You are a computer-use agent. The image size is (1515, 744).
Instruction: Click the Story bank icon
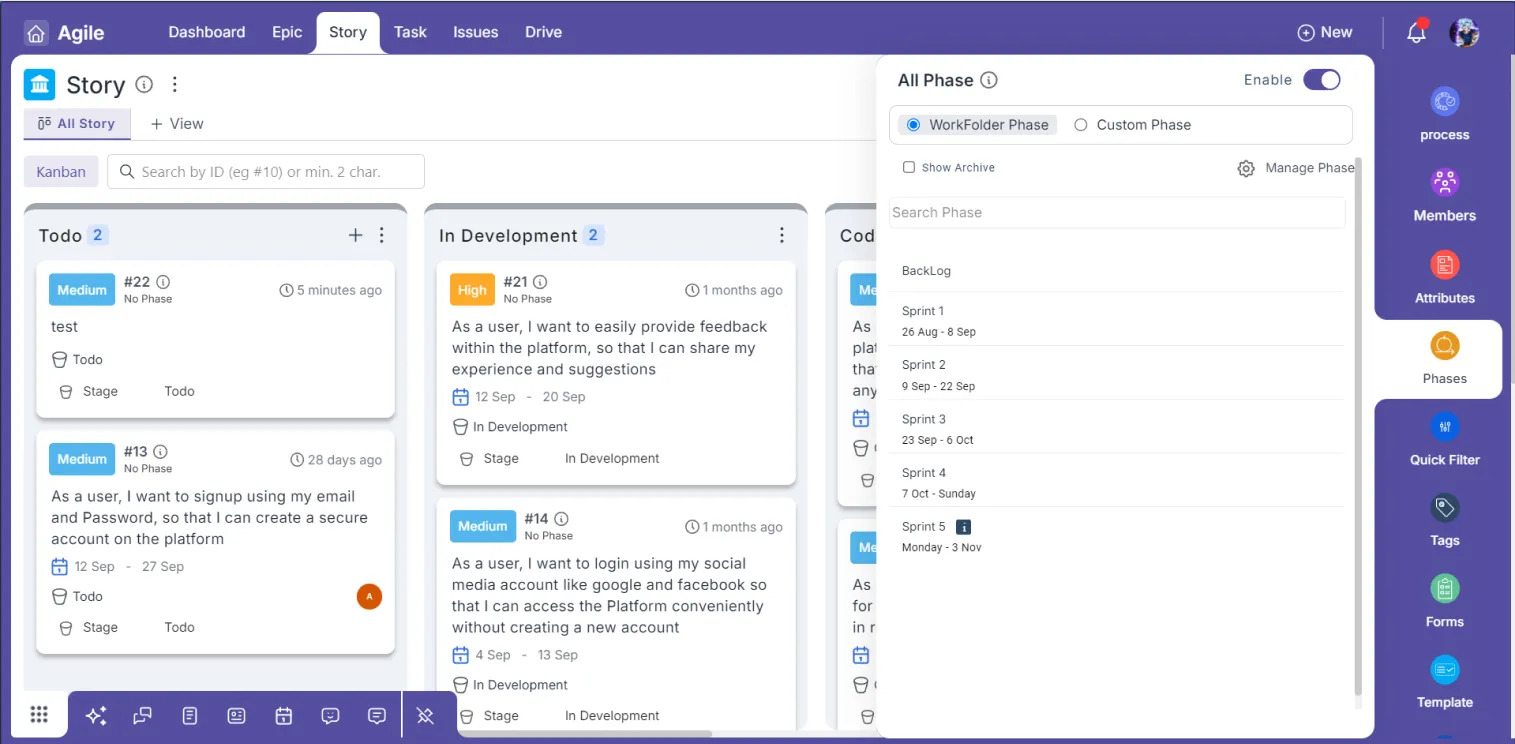click(x=39, y=85)
